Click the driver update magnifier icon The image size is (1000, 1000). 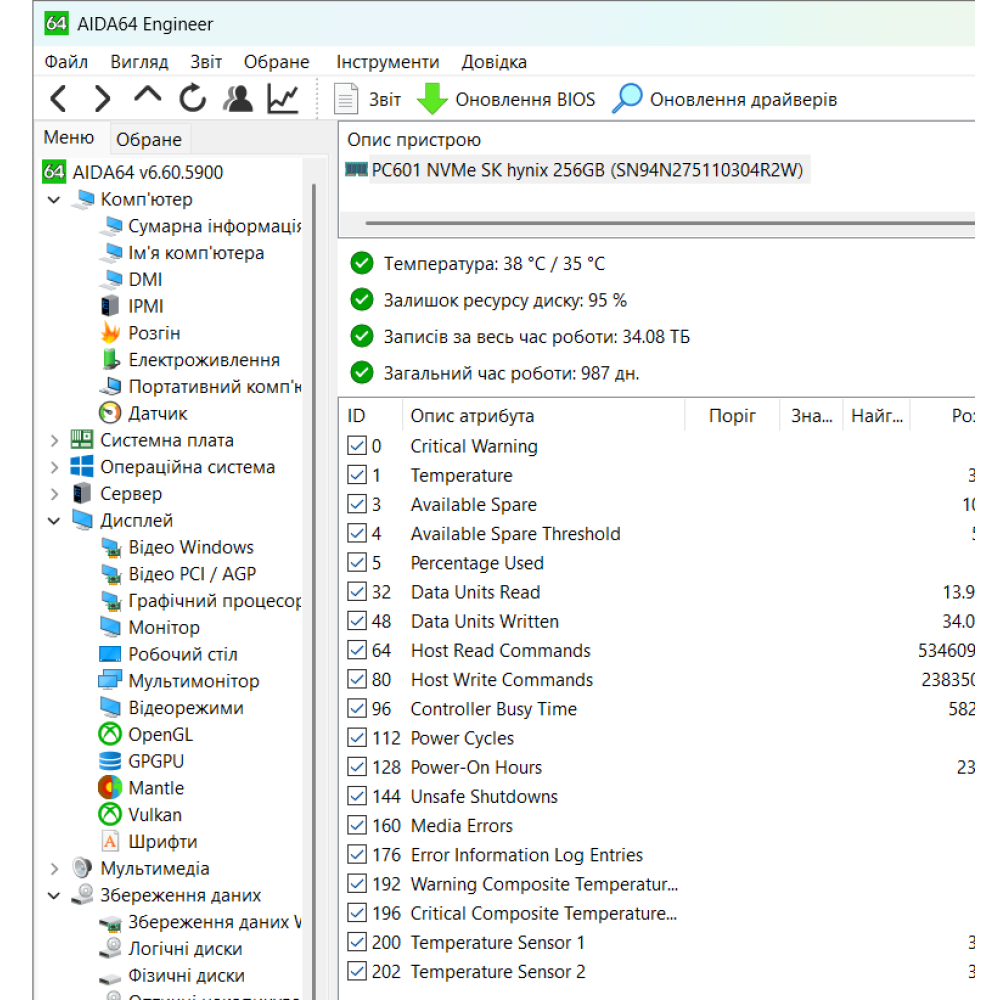(627, 99)
